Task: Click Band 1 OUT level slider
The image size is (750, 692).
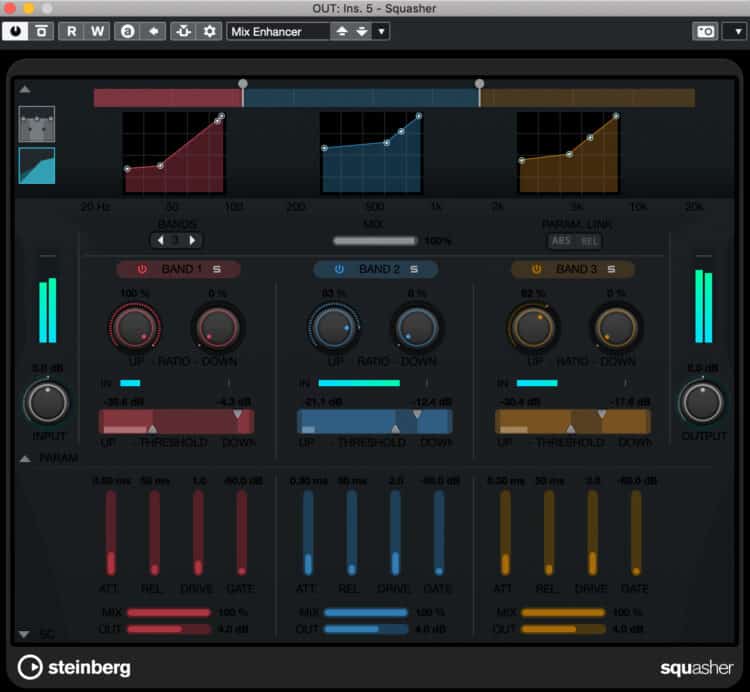Action: [168, 629]
